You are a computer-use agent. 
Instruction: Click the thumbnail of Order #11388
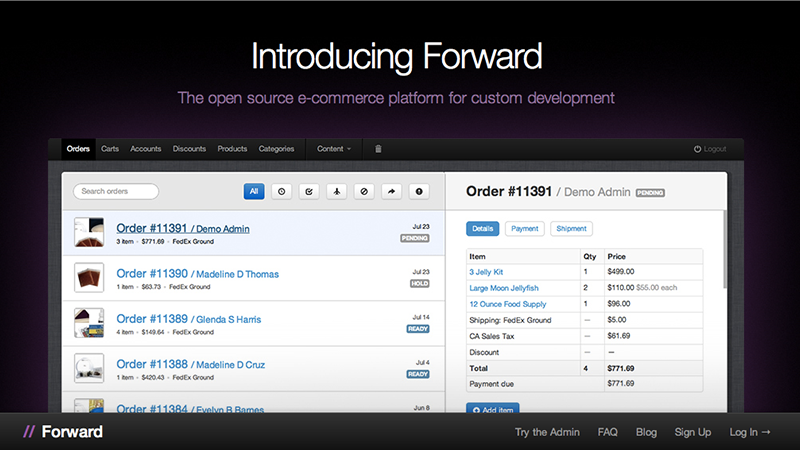(89, 368)
